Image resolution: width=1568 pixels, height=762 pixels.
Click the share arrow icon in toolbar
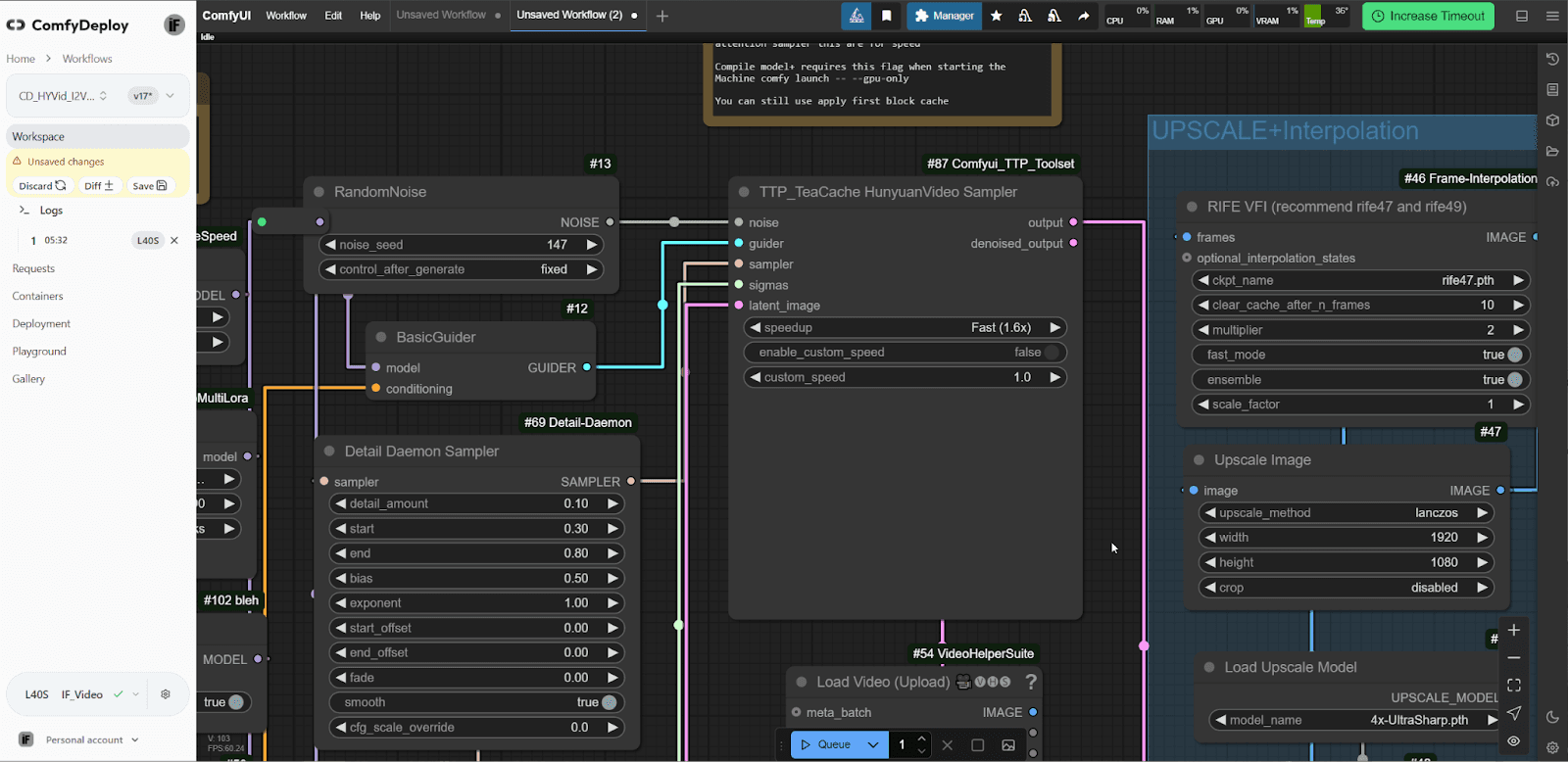1083,16
